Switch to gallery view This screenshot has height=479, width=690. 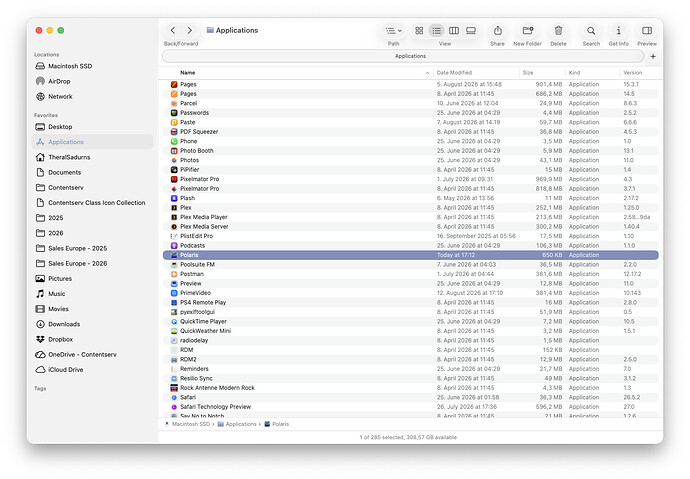click(x=471, y=30)
